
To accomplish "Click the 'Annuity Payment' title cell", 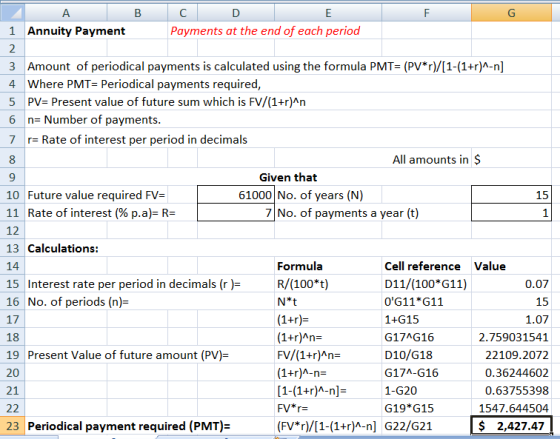I will [x=76, y=31].
